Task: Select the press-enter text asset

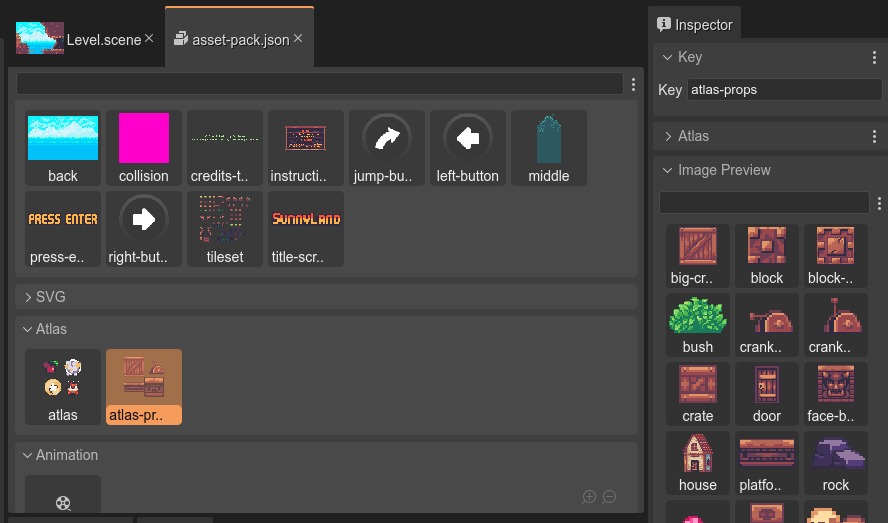Action: pyautogui.click(x=63, y=229)
